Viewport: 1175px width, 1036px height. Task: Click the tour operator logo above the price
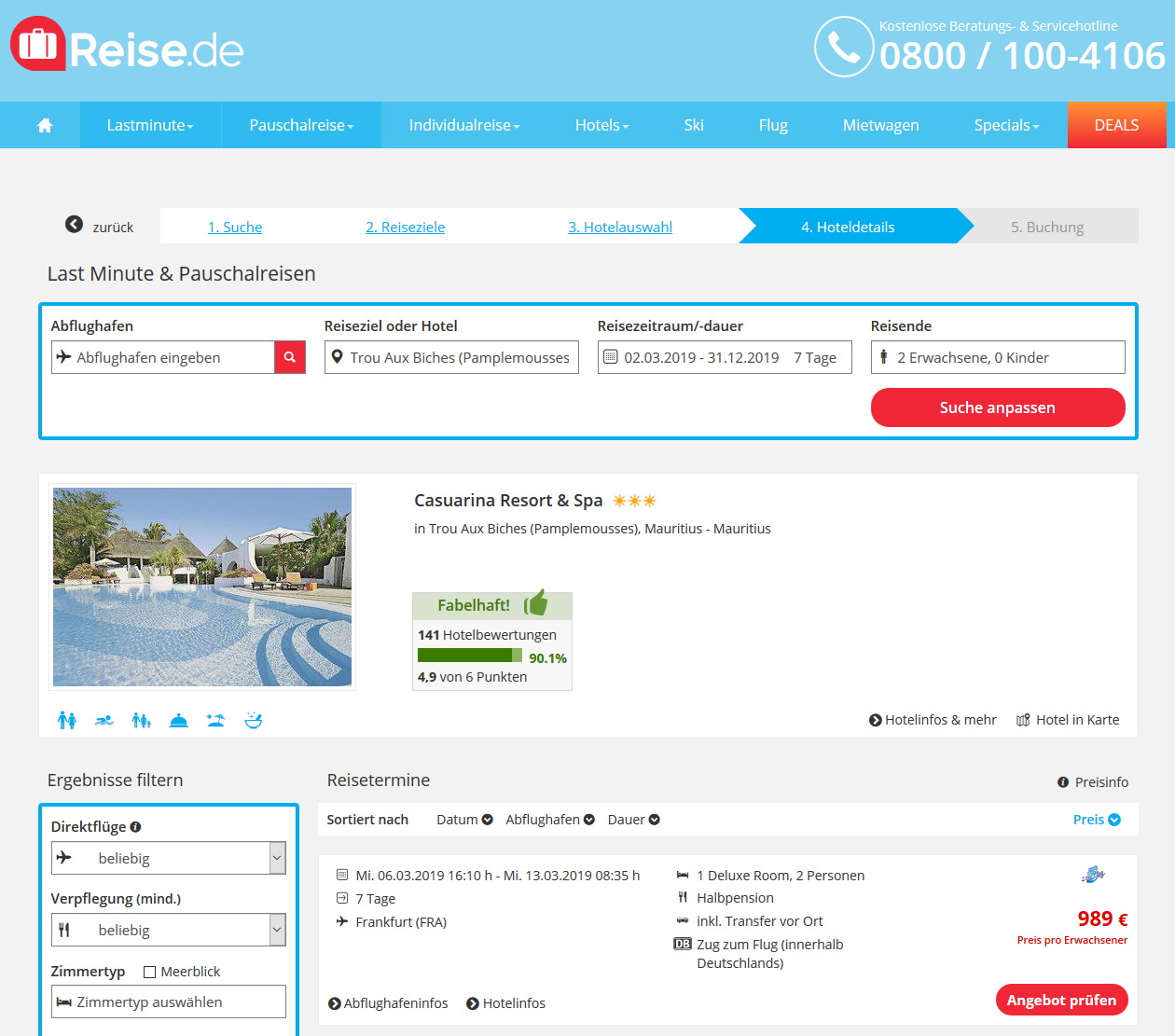tap(1093, 875)
